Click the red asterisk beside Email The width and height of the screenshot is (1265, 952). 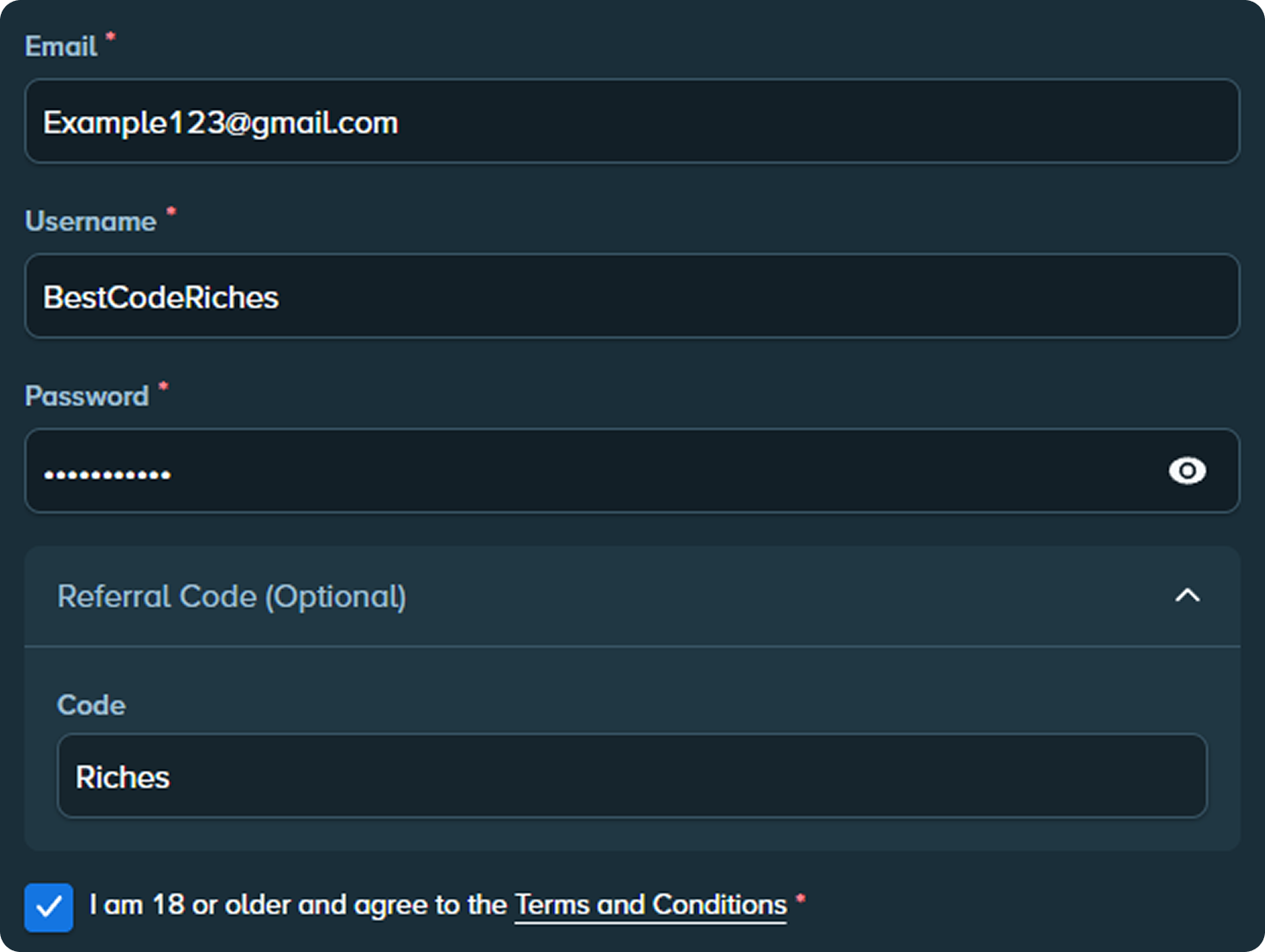[x=110, y=37]
